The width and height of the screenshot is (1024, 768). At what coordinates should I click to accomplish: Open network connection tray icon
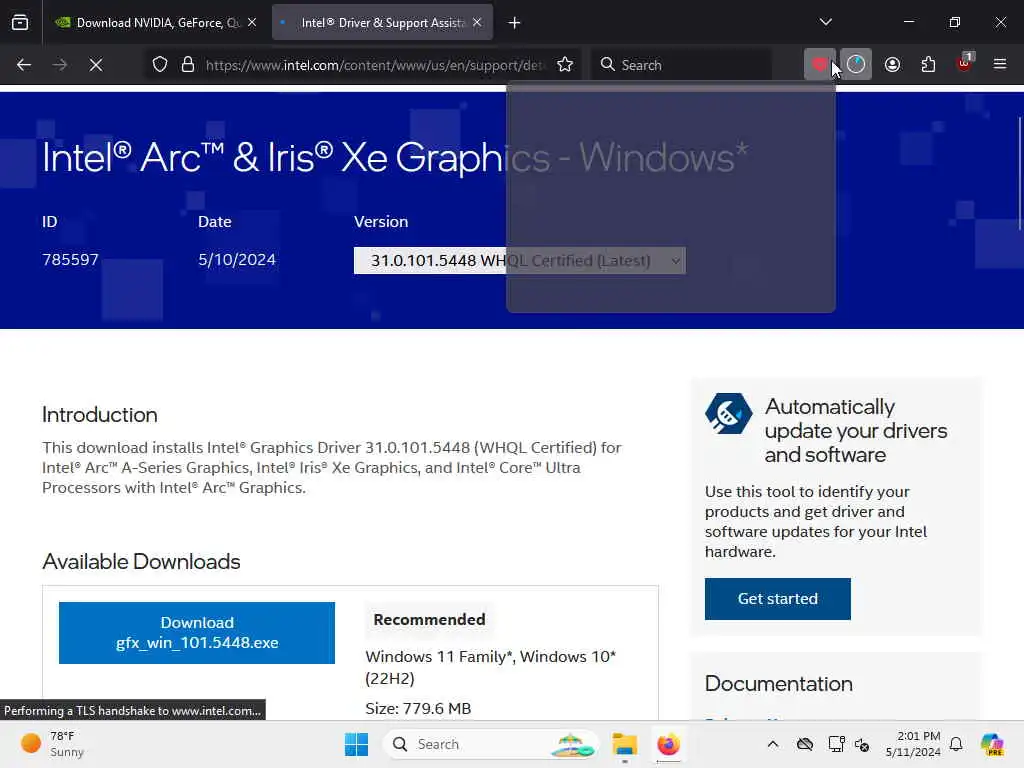click(836, 744)
